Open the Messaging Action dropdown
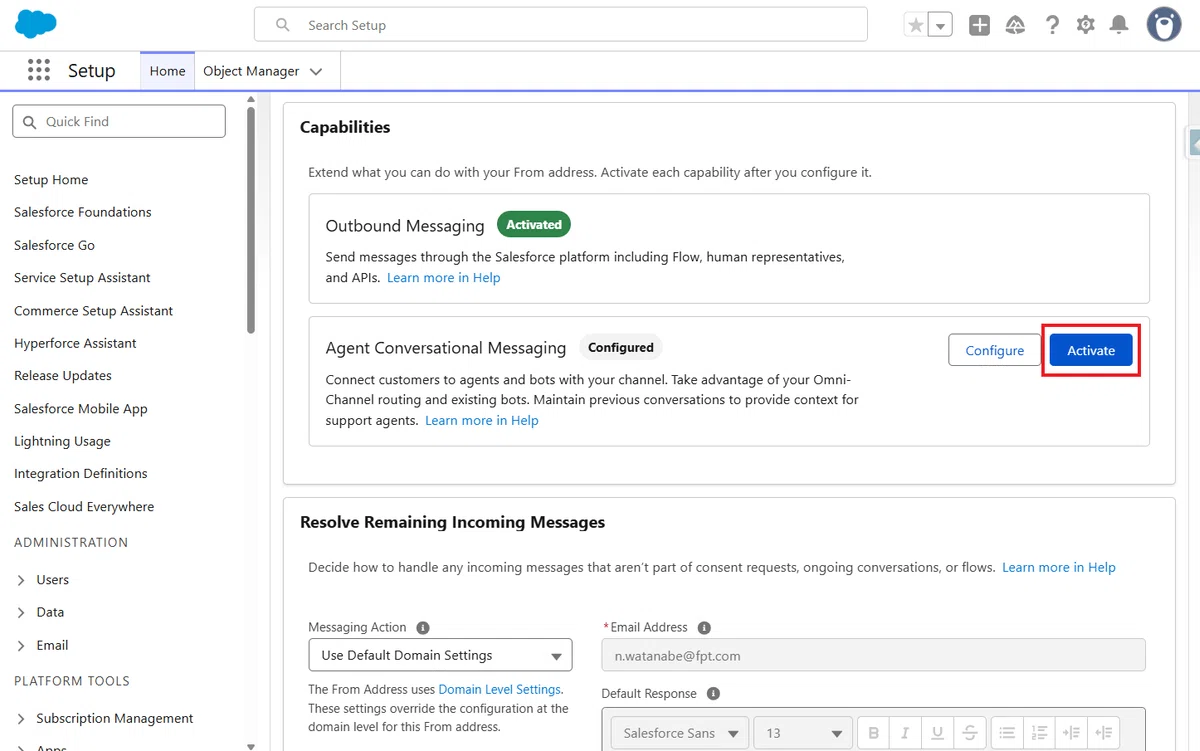The width and height of the screenshot is (1200, 751). tap(440, 655)
